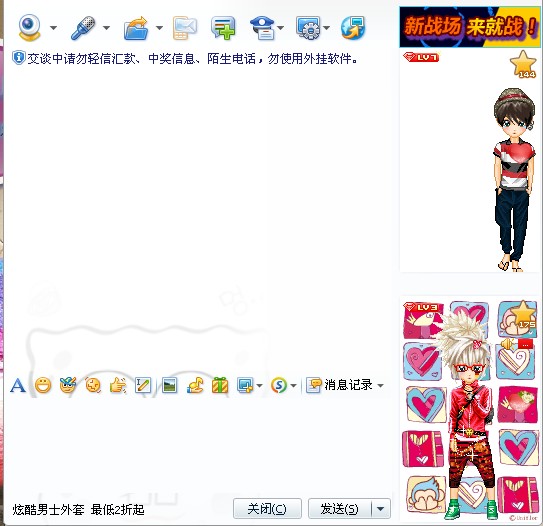This screenshot has width=543, height=526.
Task: Click the star badge showing 144
Action: 523,64
